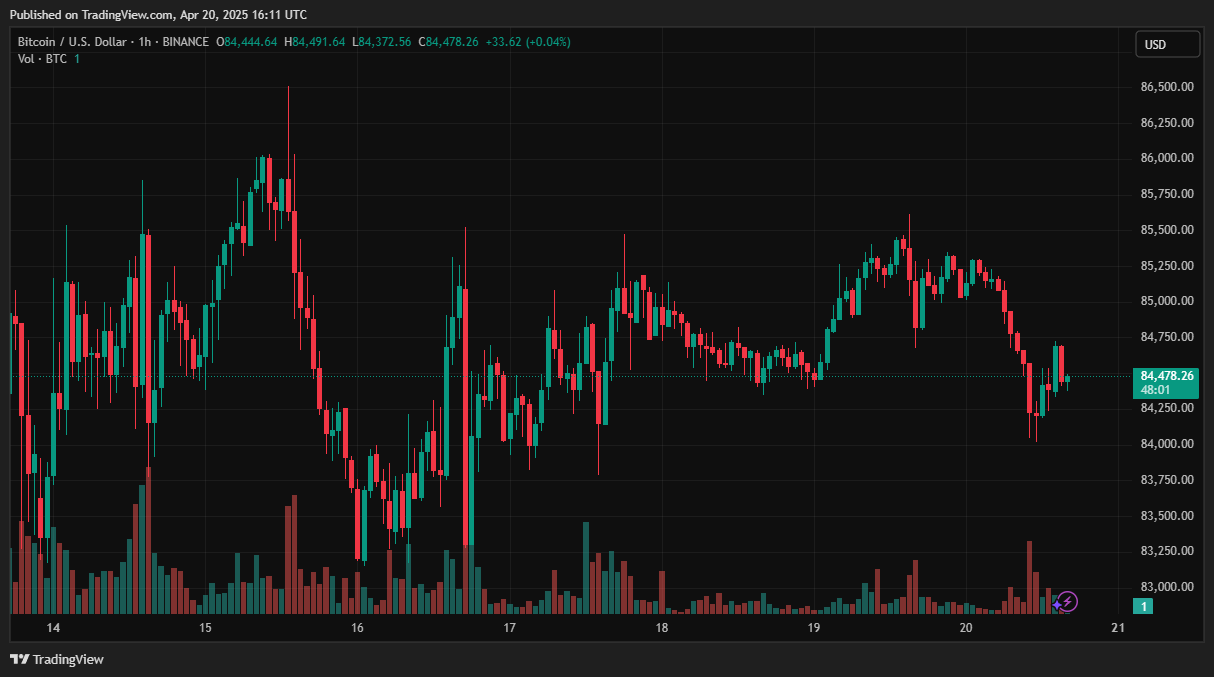Viewport: 1214px width, 677px height.
Task: Click the High value H84,491.64 in the legend
Action: click(315, 42)
